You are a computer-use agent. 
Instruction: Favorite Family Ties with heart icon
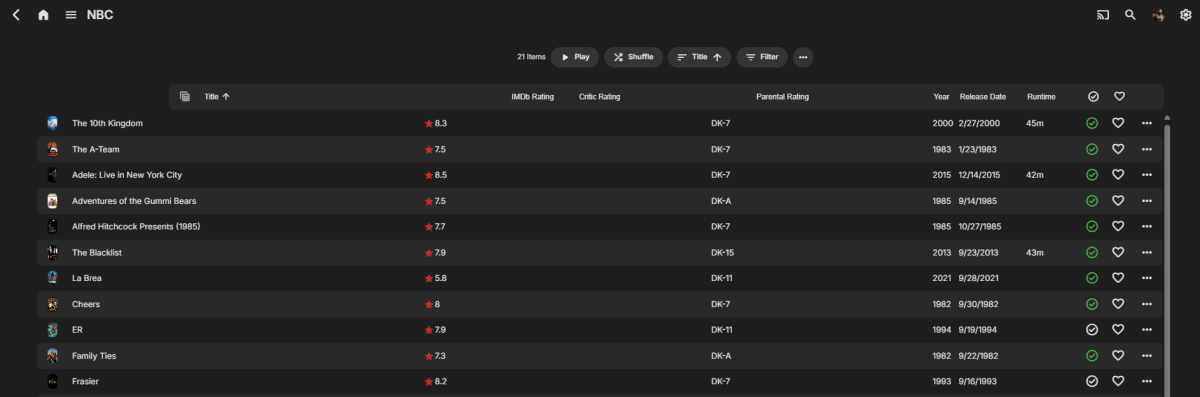(x=1118, y=355)
